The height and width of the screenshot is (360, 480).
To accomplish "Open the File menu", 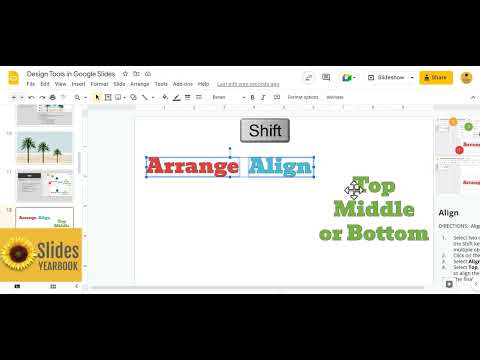I will coord(31,84).
